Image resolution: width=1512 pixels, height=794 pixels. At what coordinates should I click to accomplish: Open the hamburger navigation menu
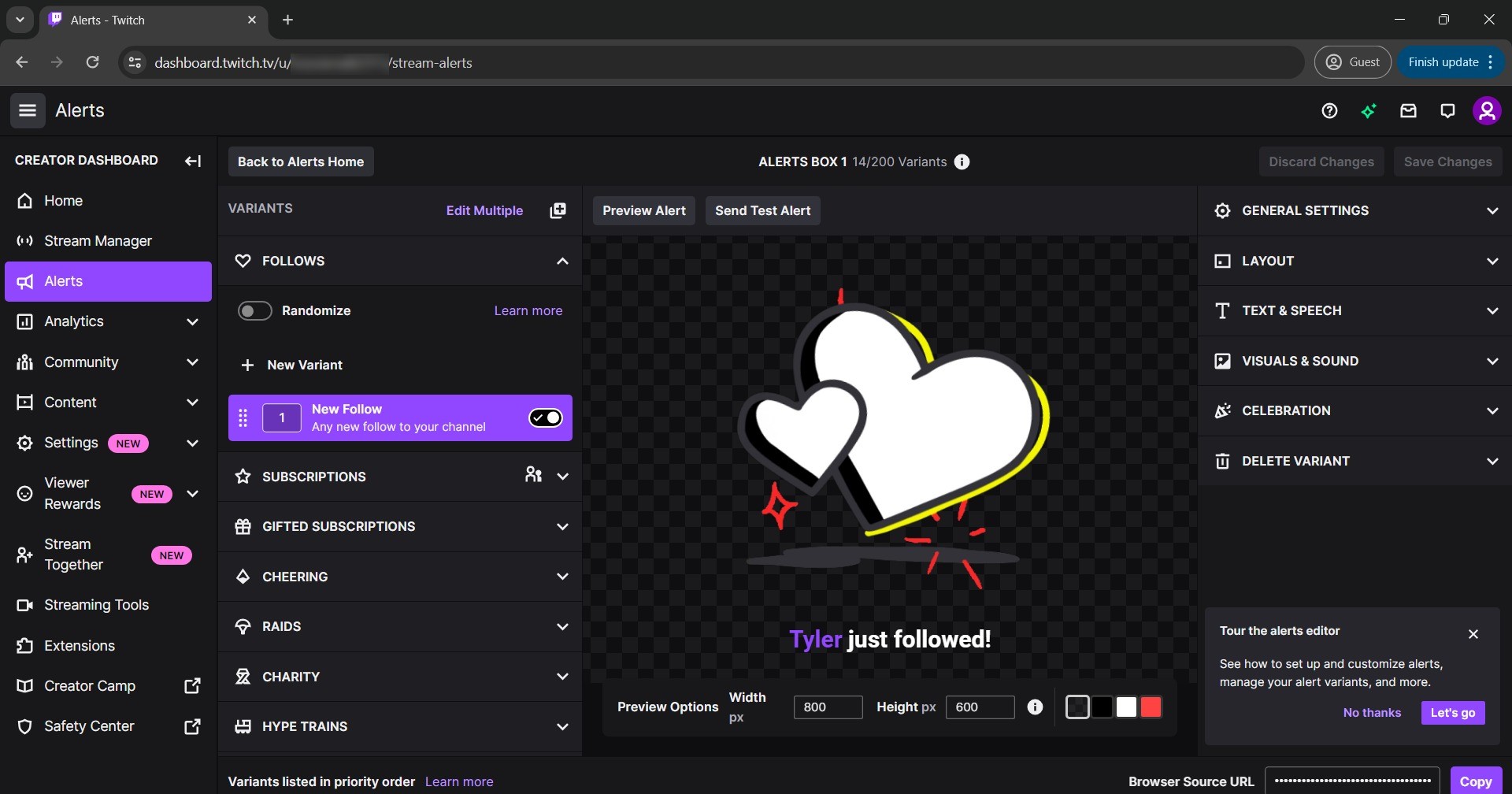coord(27,110)
